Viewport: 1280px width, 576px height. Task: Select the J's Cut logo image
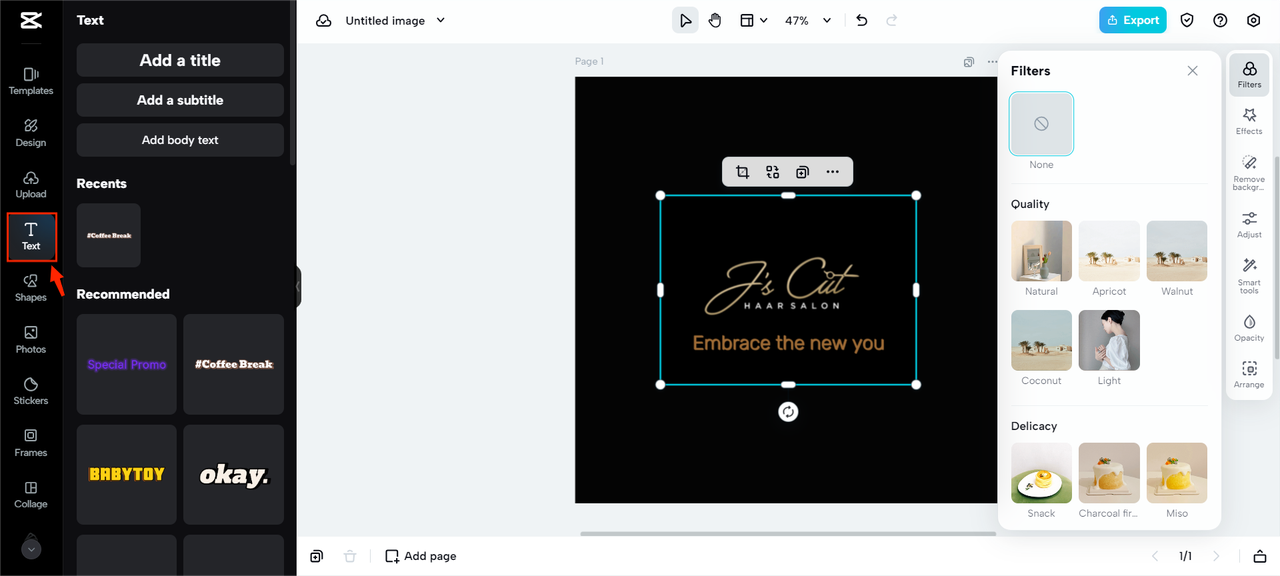click(787, 289)
